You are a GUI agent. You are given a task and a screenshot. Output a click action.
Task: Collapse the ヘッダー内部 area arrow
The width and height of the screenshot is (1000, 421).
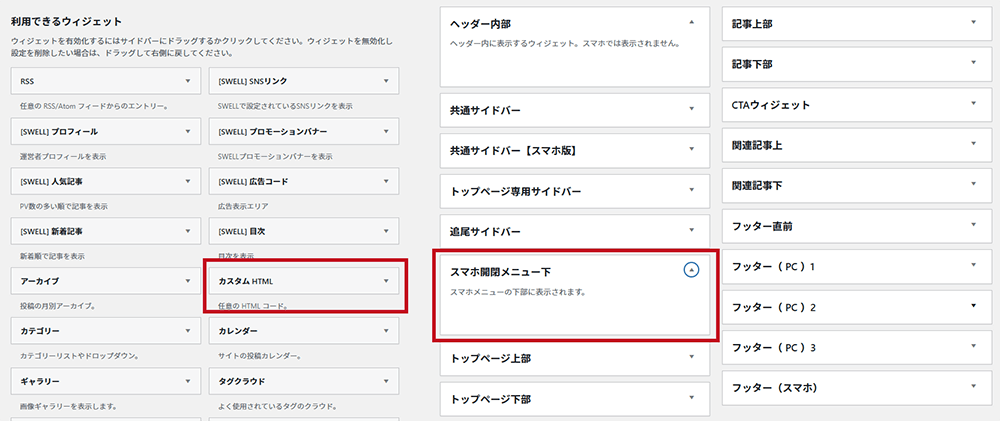pyautogui.click(x=691, y=22)
